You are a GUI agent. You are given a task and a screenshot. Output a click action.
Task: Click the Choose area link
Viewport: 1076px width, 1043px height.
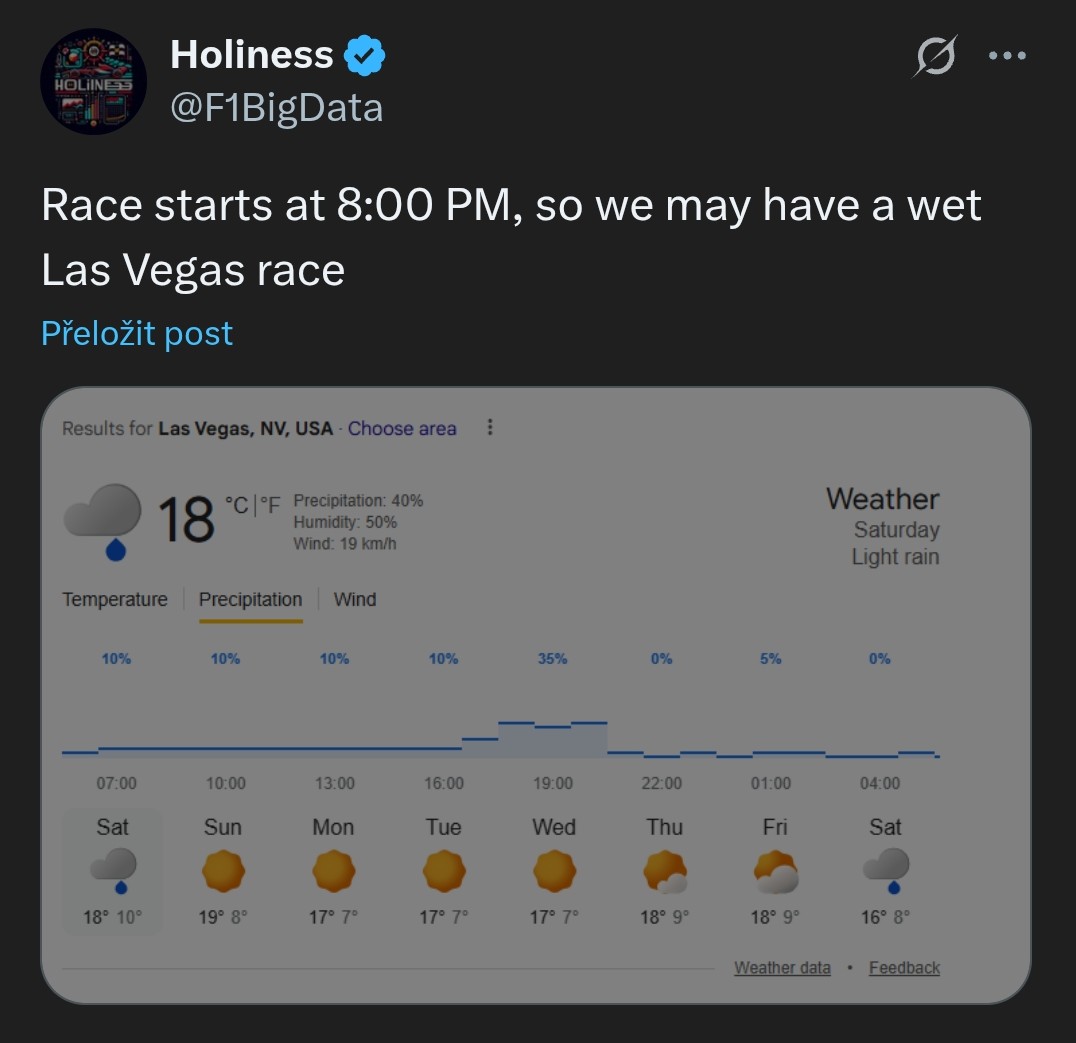[402, 429]
